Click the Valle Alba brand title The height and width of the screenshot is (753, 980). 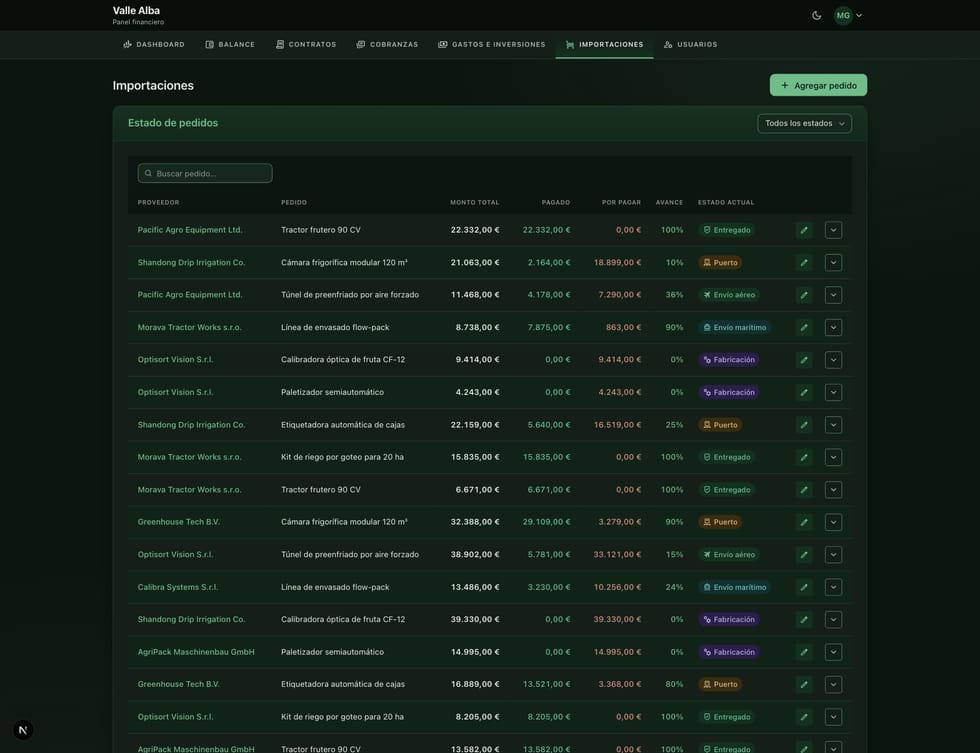(x=136, y=11)
